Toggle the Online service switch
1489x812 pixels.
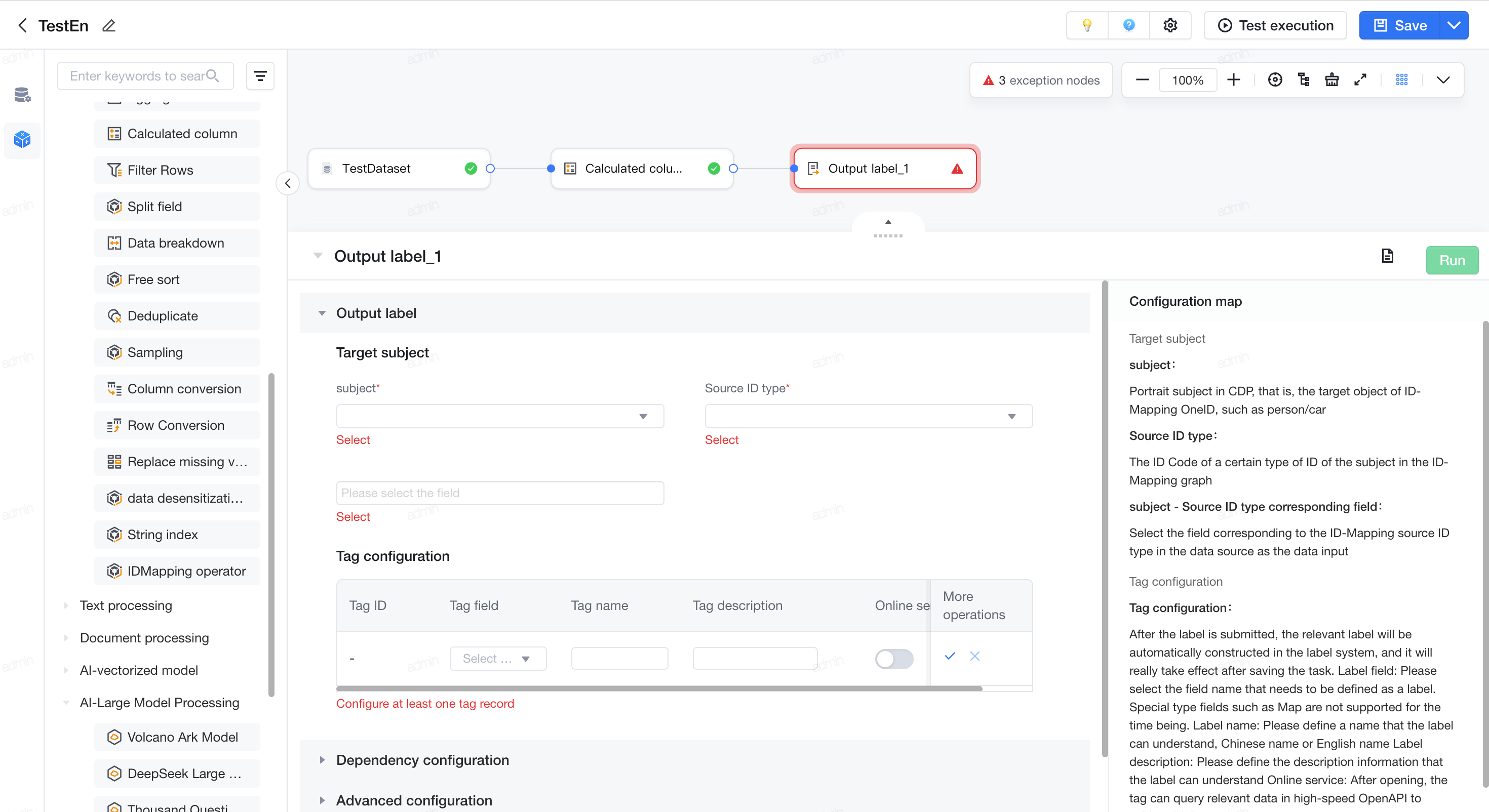[893, 658]
